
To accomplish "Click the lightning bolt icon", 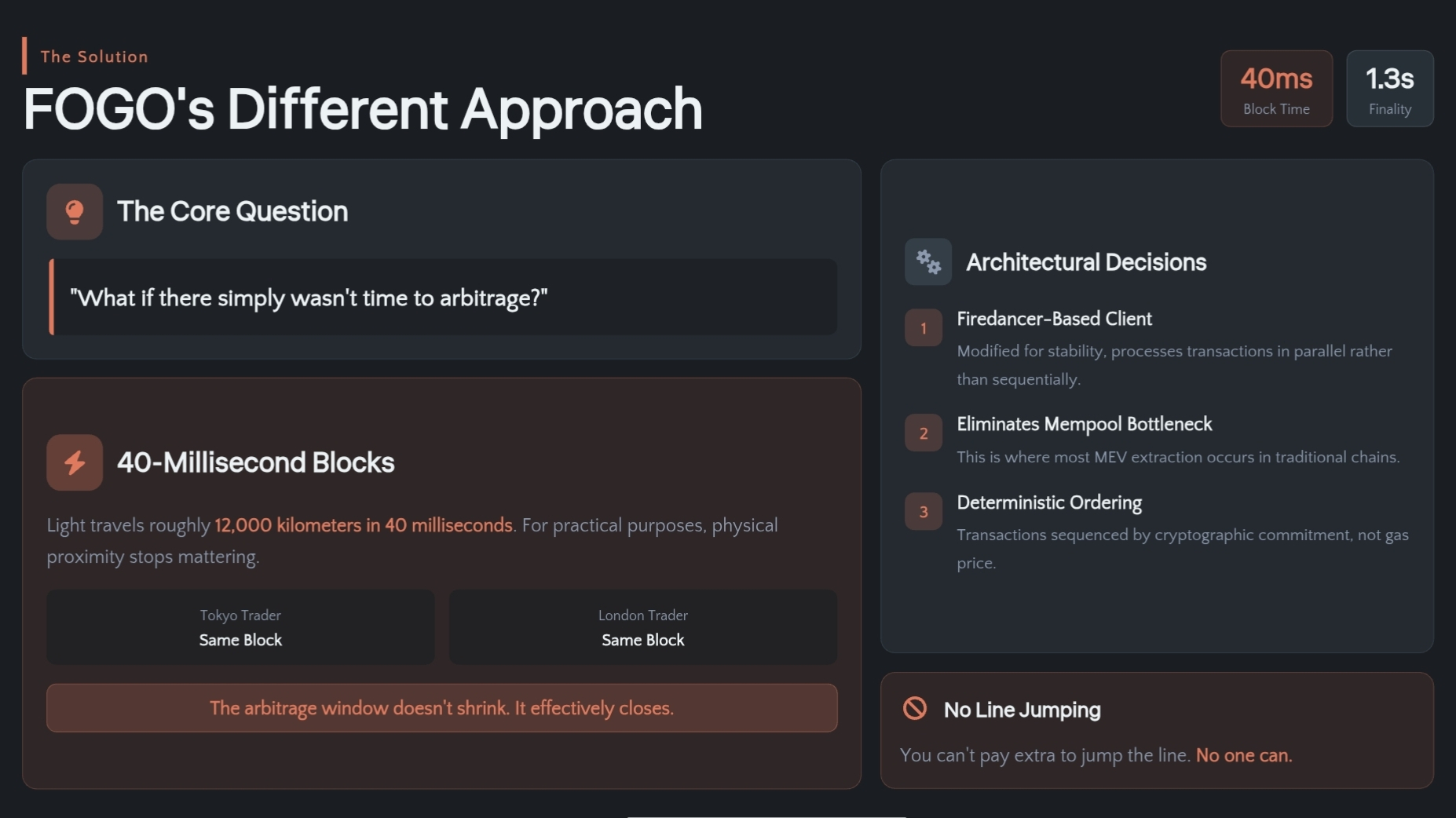I will coord(75,462).
